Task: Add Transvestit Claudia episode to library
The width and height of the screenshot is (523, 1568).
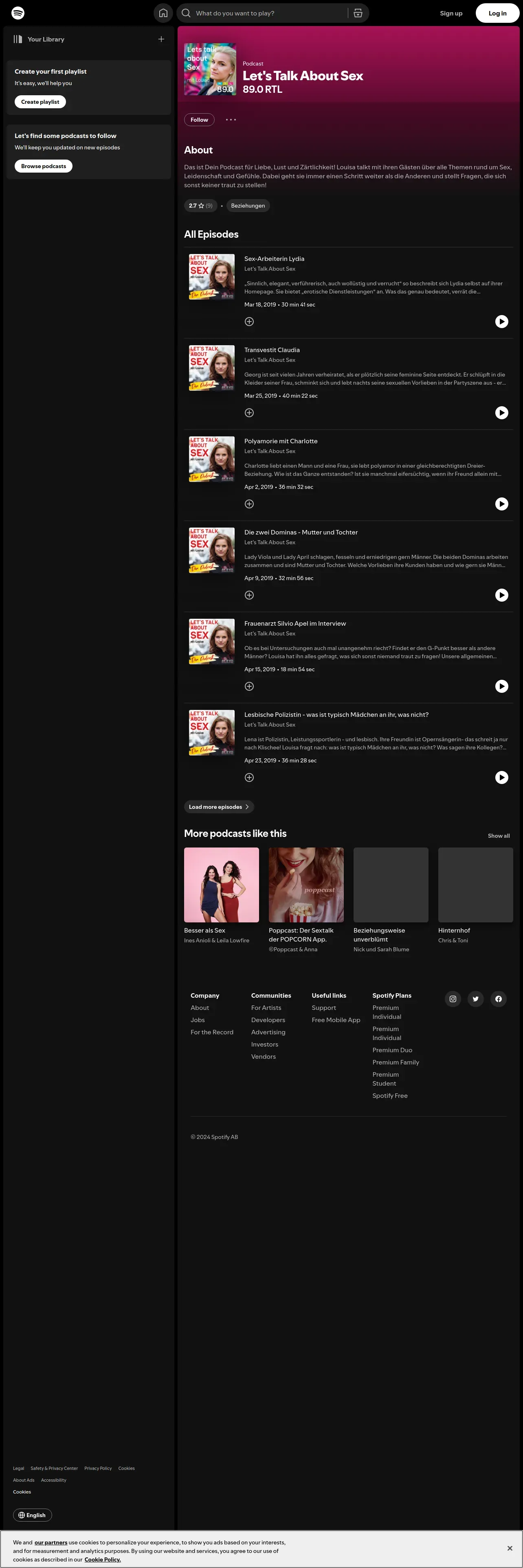Action: click(249, 413)
